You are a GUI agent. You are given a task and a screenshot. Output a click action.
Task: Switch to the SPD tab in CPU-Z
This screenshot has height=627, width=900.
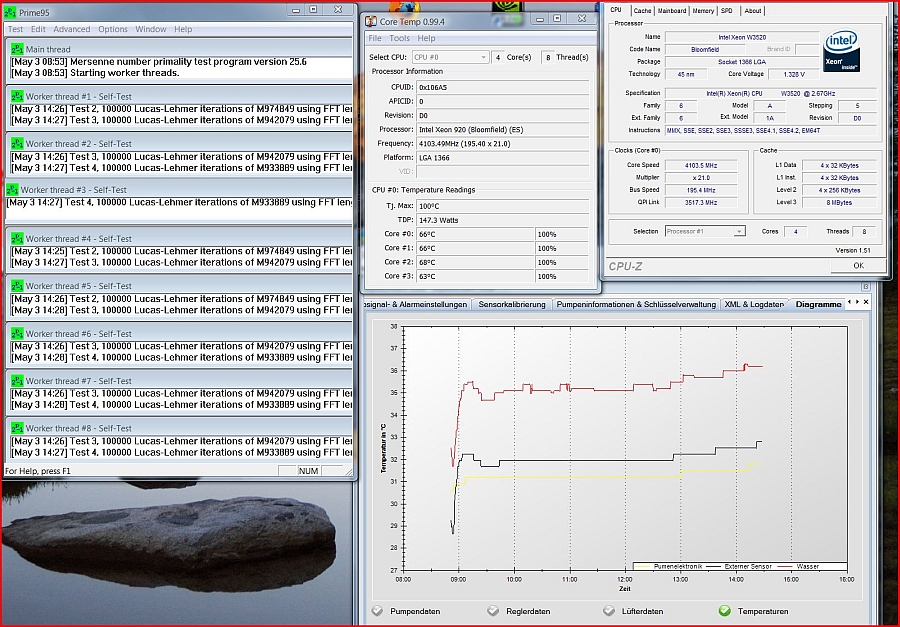[x=727, y=11]
